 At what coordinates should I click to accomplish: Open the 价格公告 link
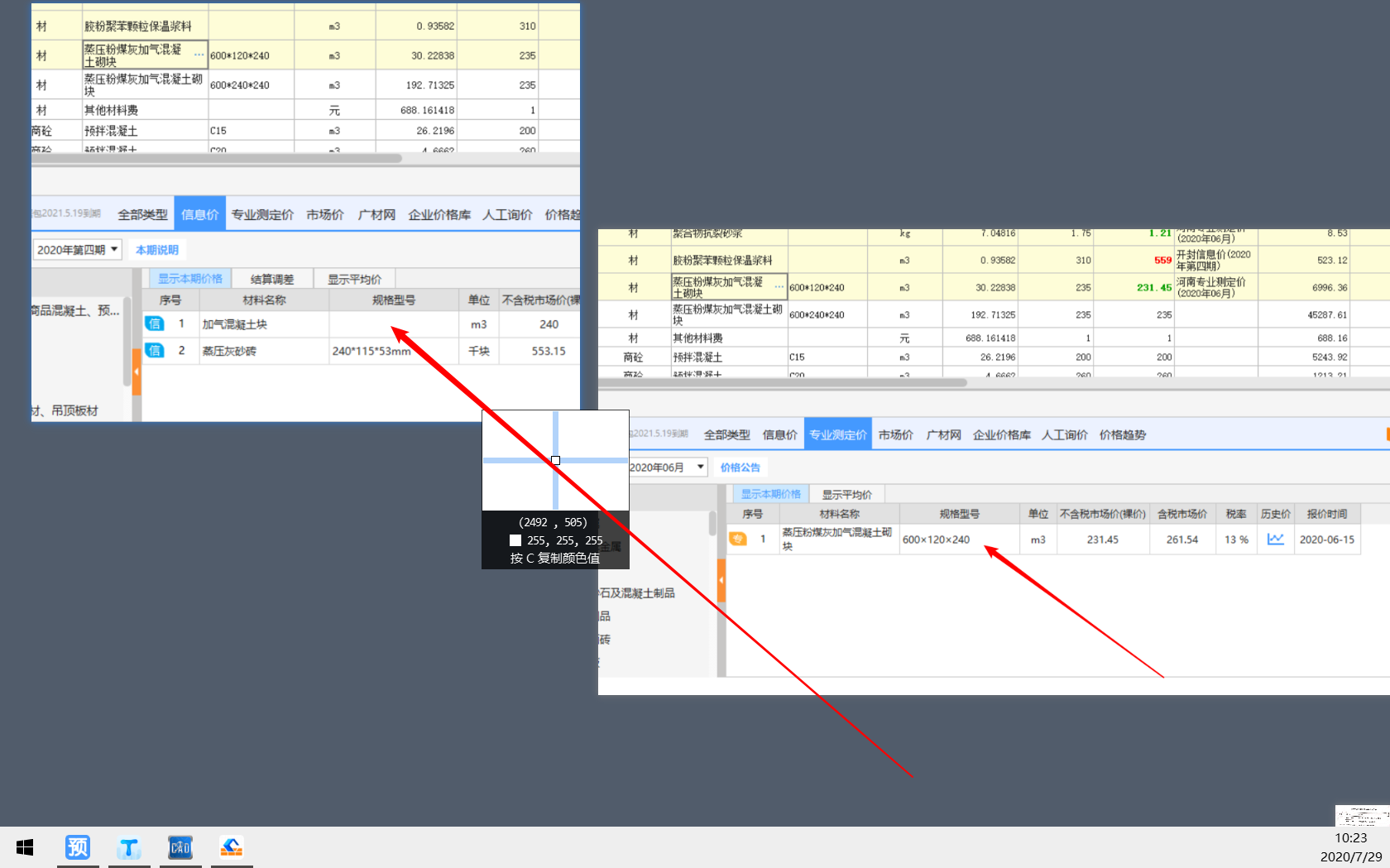(x=740, y=468)
